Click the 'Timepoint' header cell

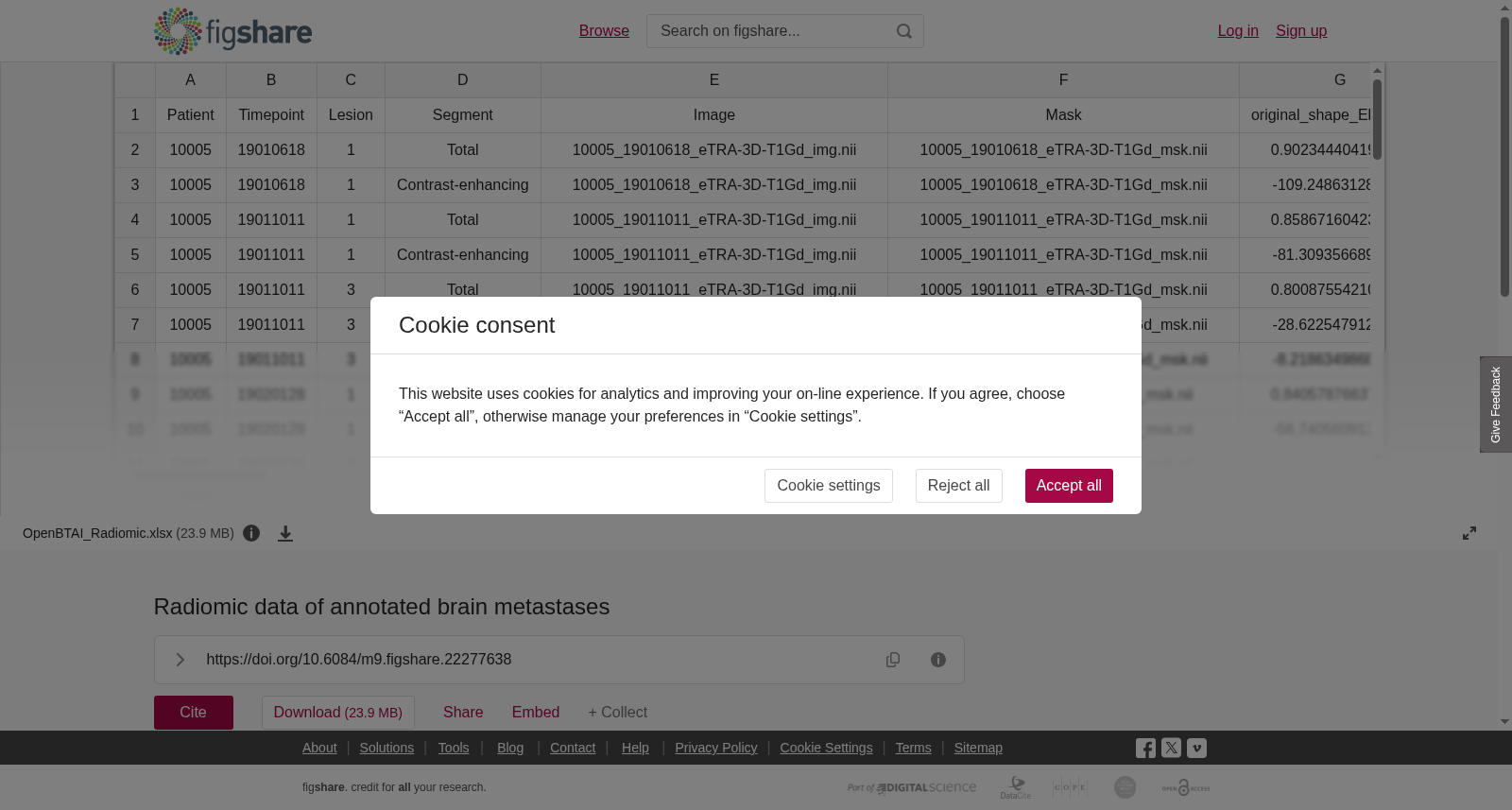pos(271,115)
